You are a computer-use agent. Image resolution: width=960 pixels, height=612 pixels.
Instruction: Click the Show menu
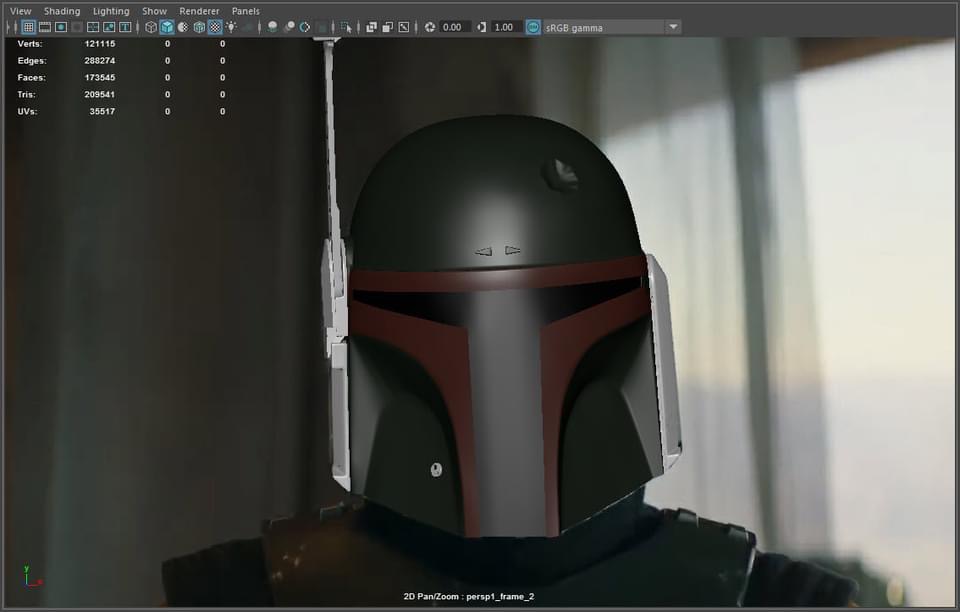tap(154, 11)
